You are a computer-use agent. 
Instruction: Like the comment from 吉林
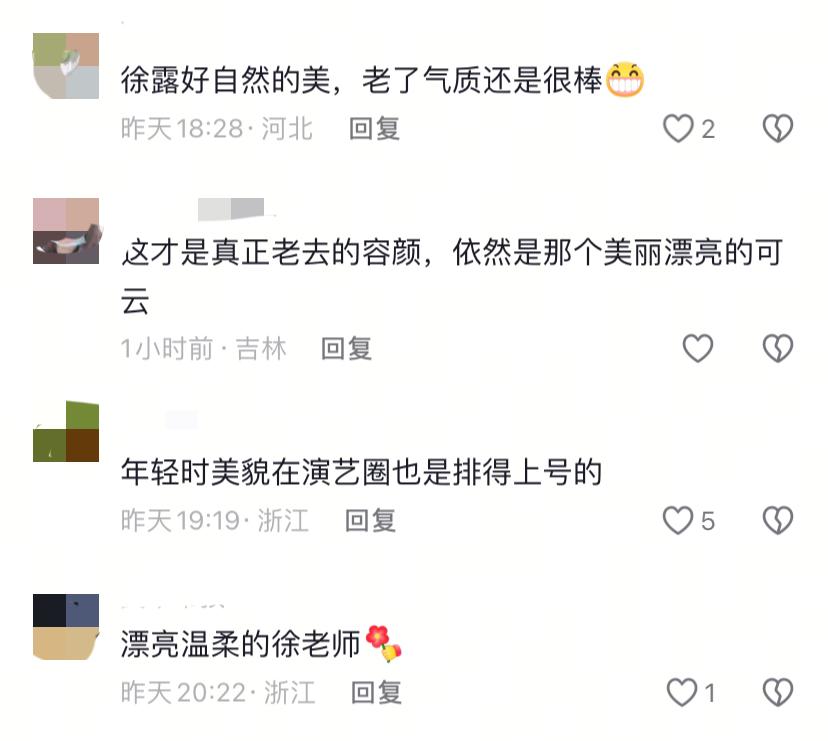click(x=698, y=348)
